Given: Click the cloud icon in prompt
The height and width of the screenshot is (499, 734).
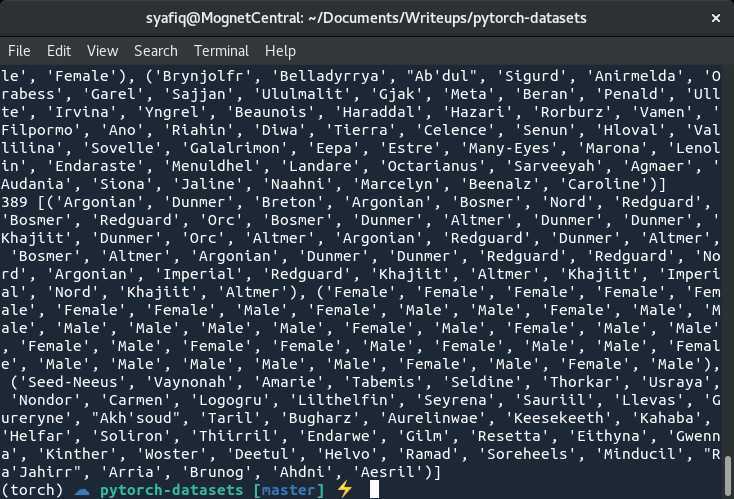Looking at the screenshot, I should click(x=82, y=491).
